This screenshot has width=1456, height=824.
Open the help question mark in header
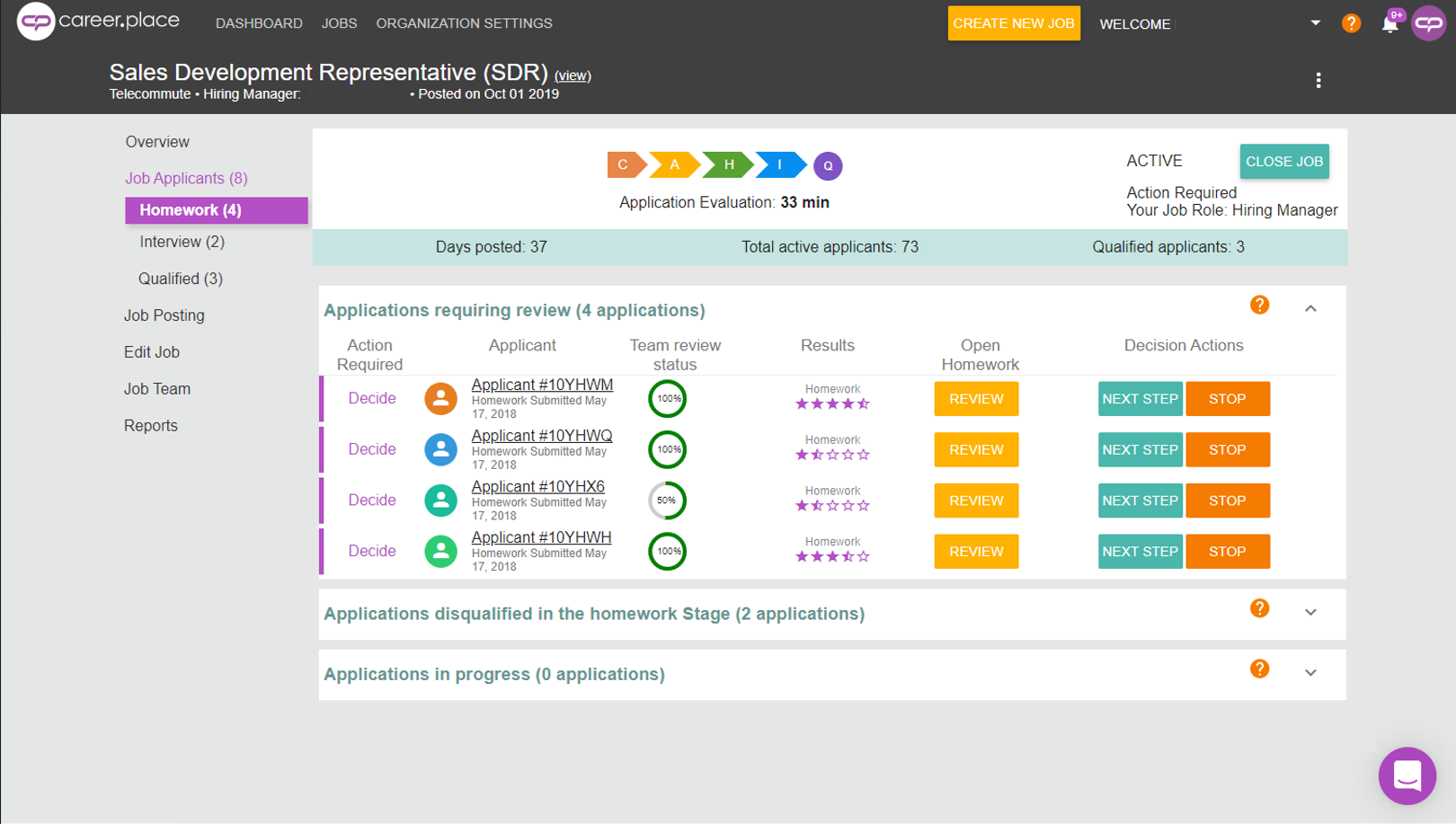1351,23
